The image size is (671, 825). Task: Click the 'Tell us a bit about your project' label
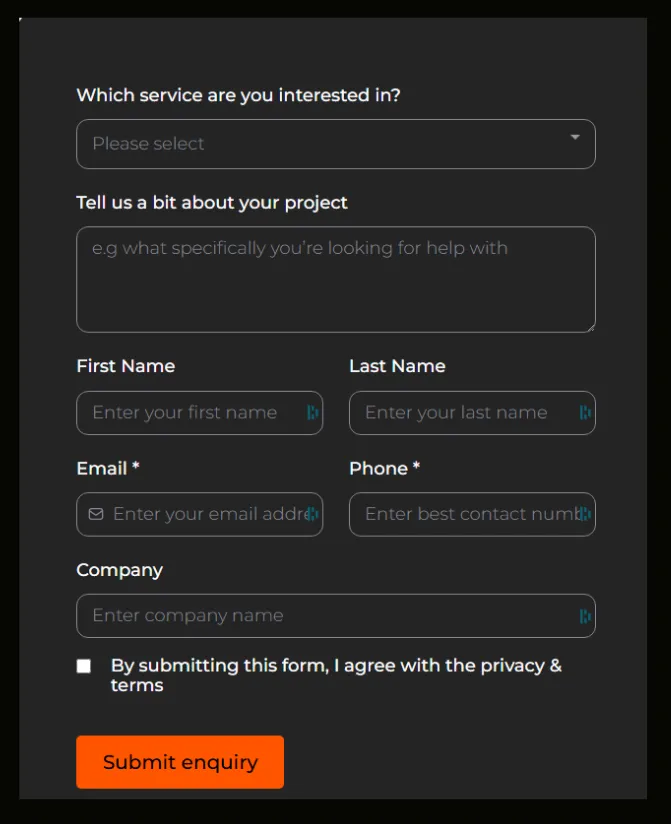click(212, 203)
